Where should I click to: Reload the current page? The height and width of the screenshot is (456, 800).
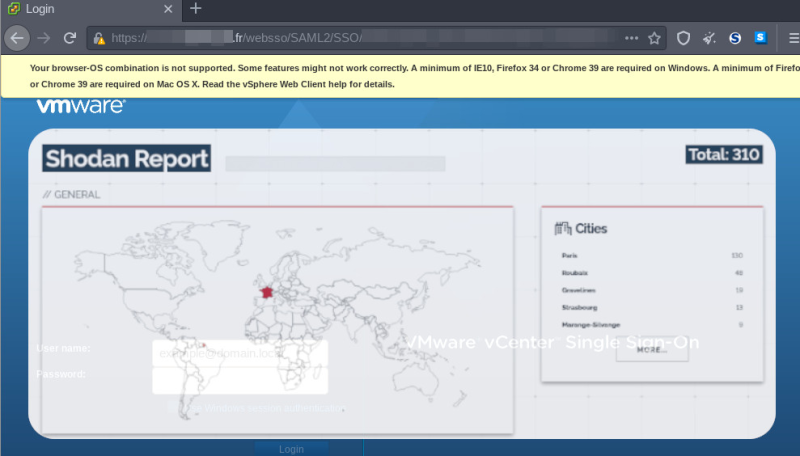(x=70, y=38)
